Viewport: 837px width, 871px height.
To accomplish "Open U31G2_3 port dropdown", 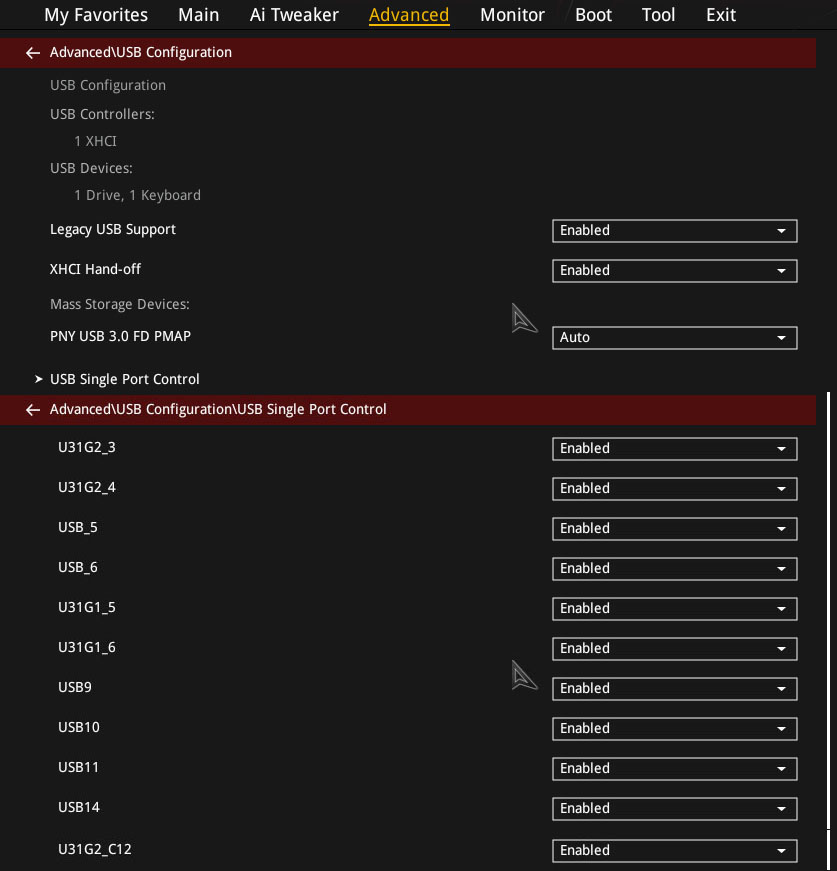I will [674, 449].
